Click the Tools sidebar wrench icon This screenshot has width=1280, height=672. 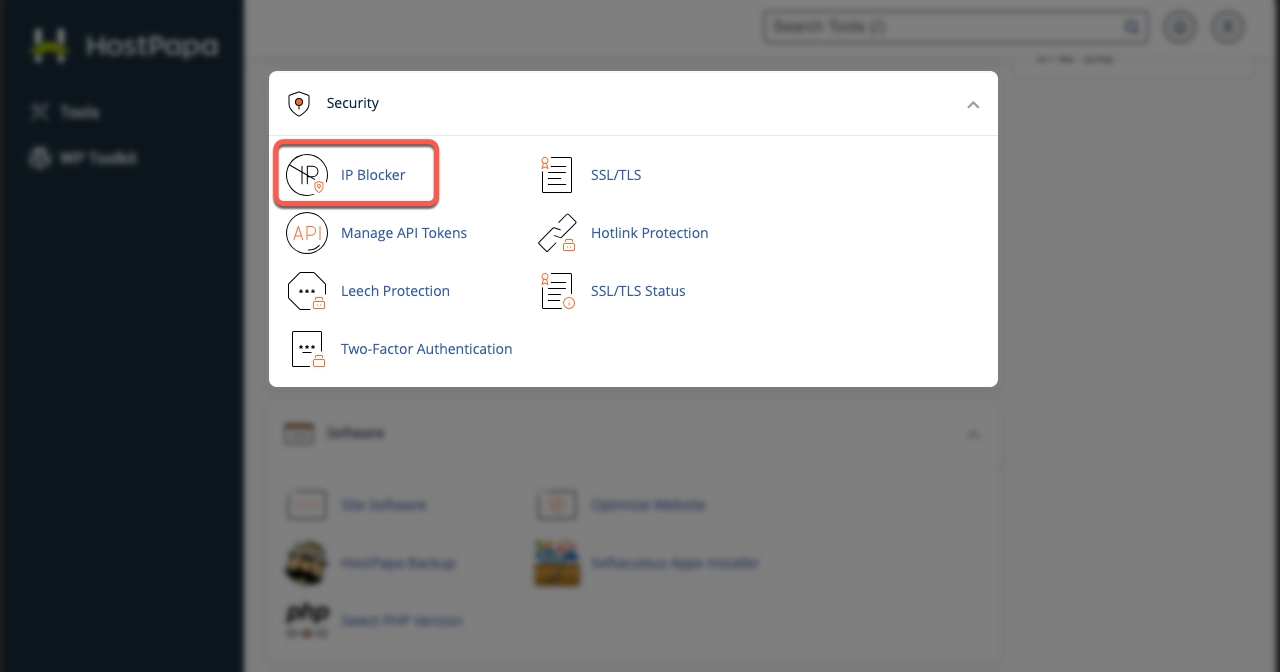40,112
